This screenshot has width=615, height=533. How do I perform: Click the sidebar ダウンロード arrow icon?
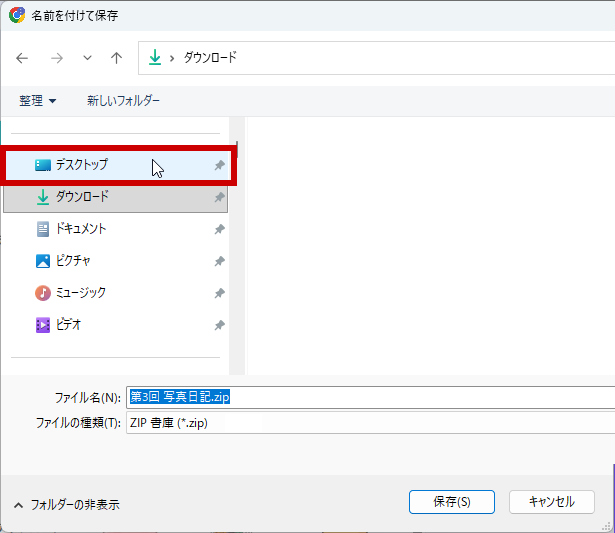tap(43, 197)
